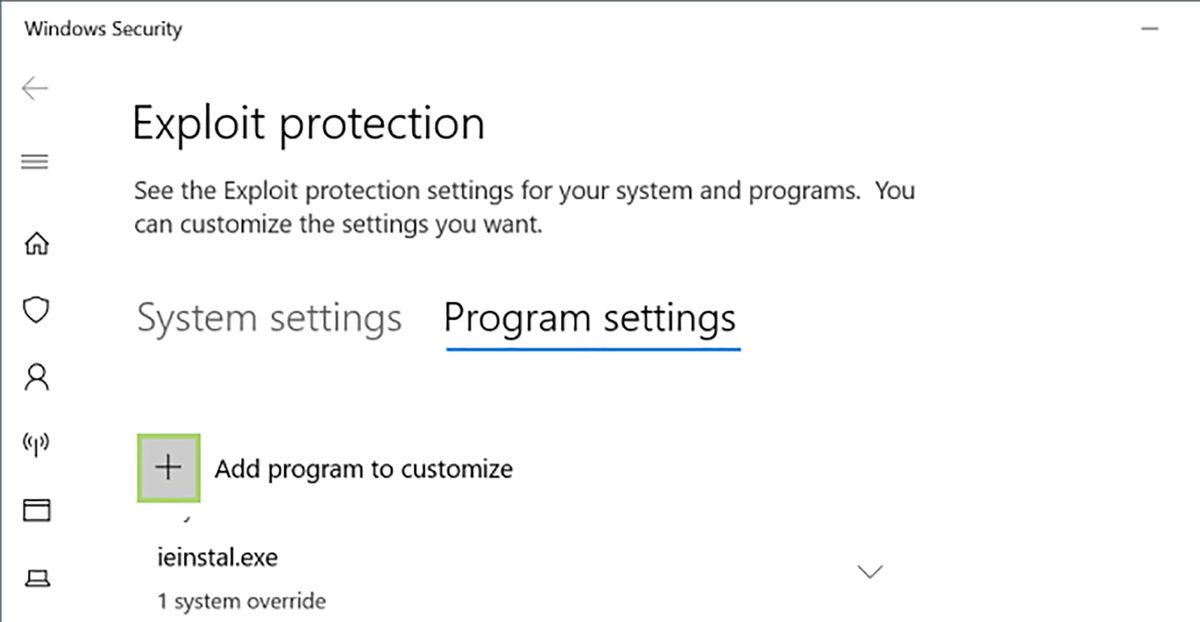Image resolution: width=1200 pixels, height=622 pixels.
Task: Open Virus & threat protection
Action: (36, 310)
